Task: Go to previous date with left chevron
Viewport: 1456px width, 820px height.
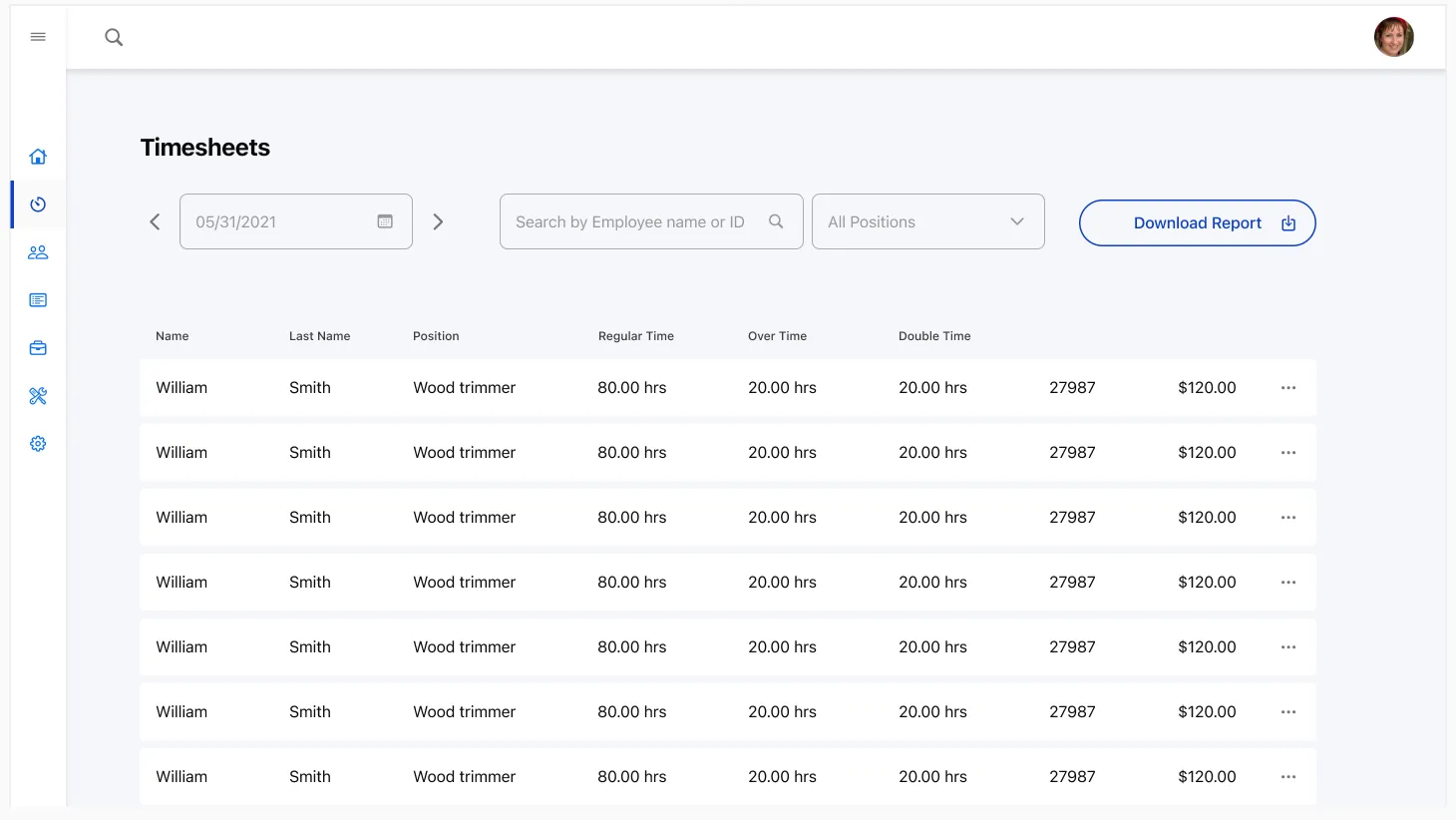Action: point(155,221)
